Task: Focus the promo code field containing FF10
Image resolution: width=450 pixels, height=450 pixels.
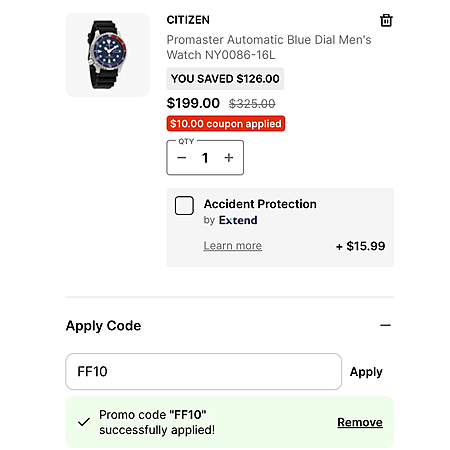Action: [204, 371]
